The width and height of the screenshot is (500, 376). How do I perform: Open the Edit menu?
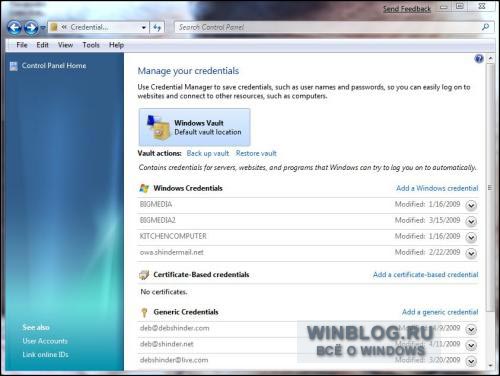click(42, 45)
